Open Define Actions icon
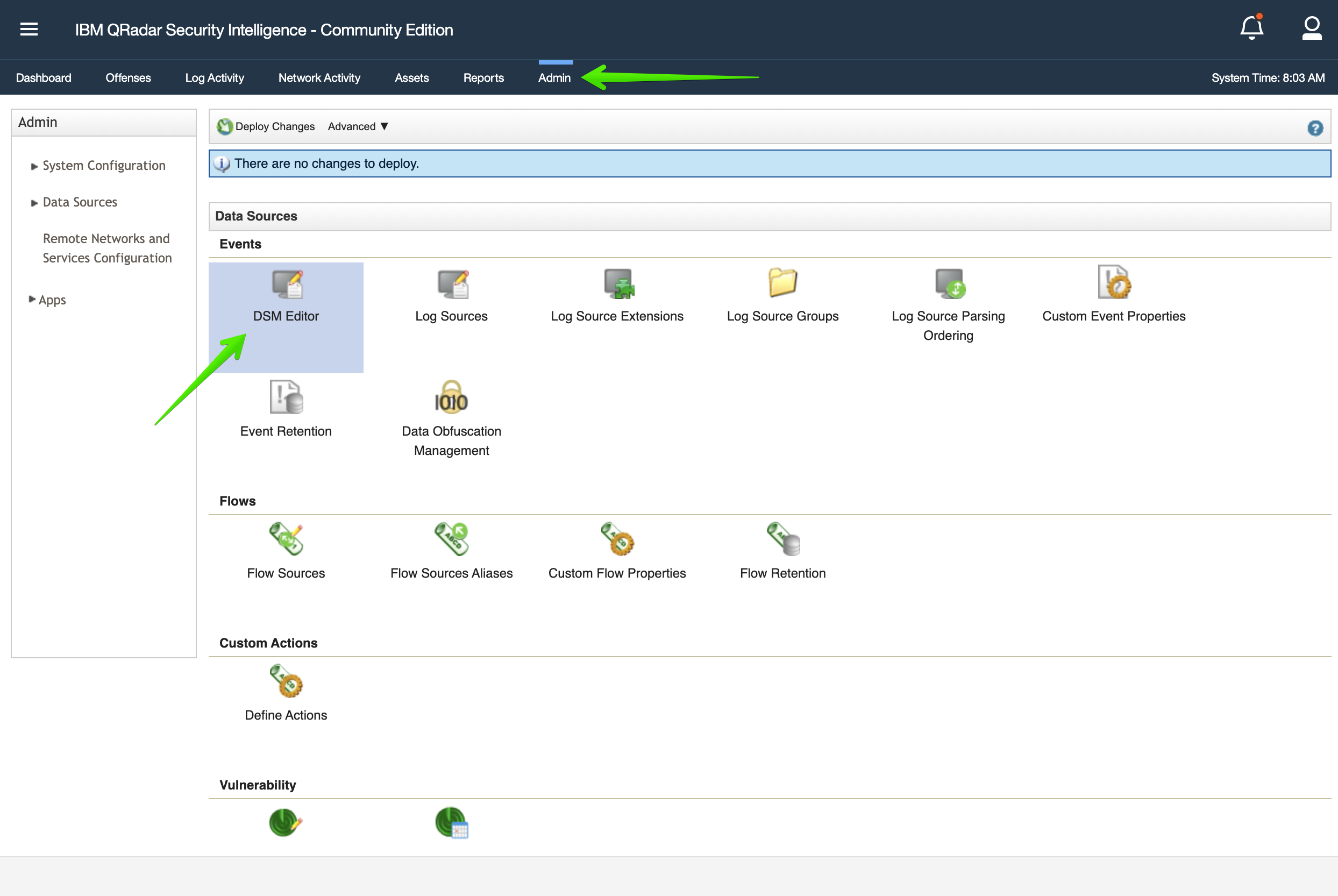Screen dimensions: 1338x896 (286, 680)
